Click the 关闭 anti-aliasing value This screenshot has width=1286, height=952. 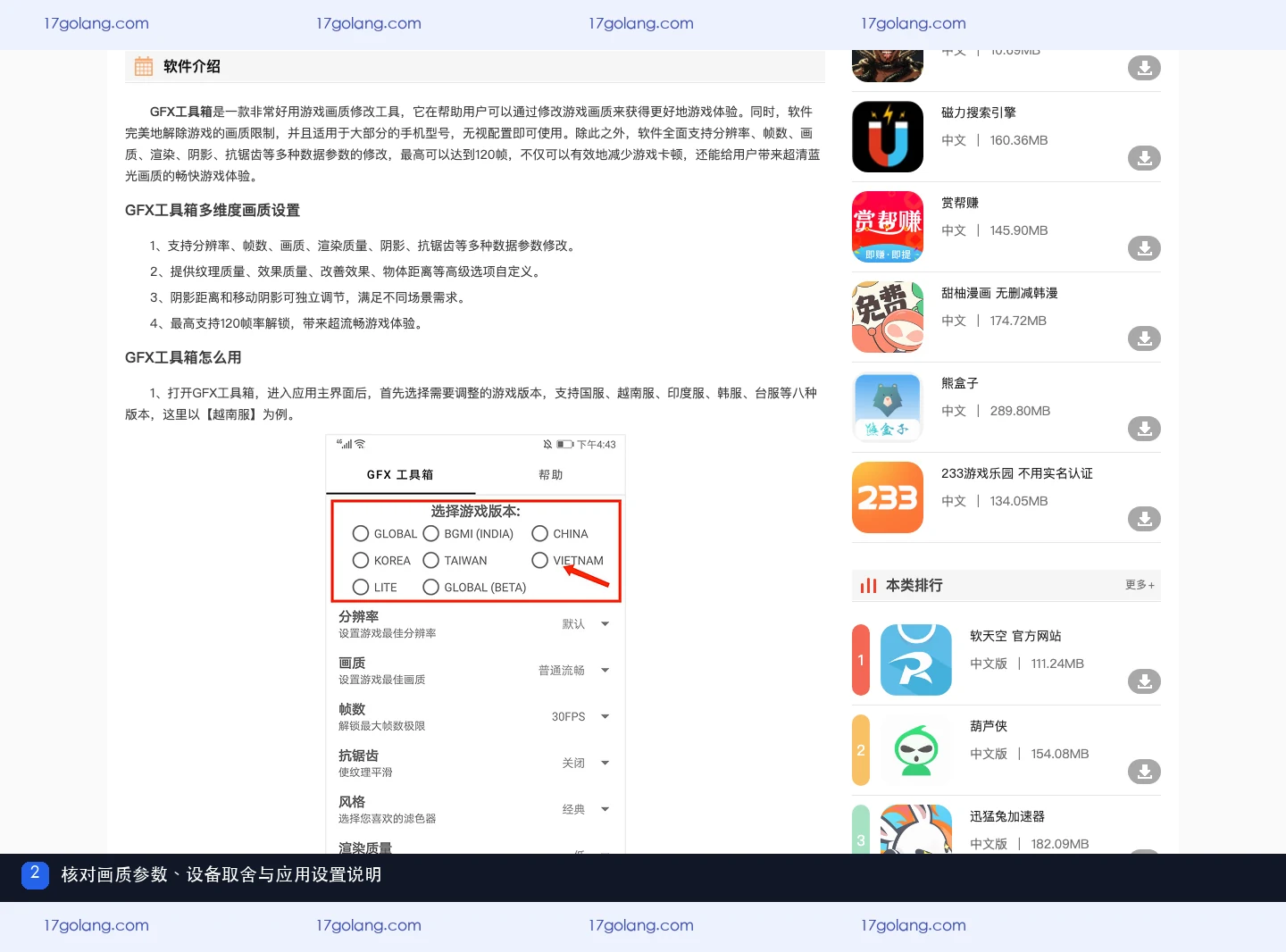573,764
